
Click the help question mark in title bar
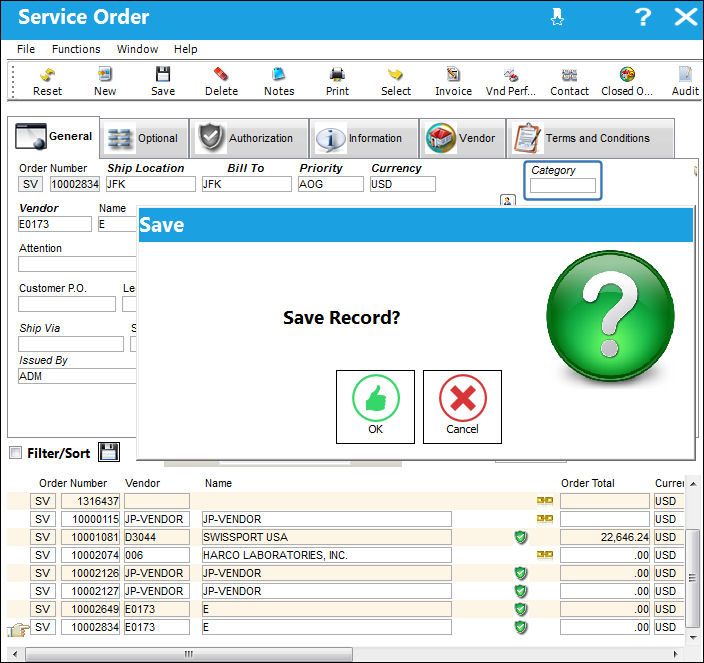point(643,17)
